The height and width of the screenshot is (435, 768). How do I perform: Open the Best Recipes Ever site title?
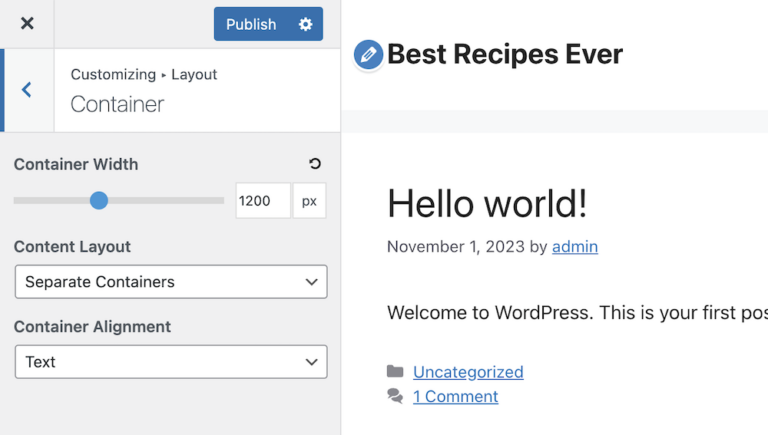coord(505,54)
